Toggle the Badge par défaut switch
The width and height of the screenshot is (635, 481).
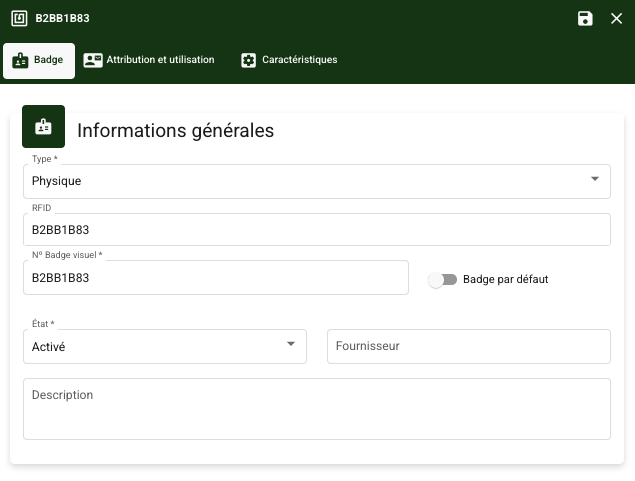442,279
